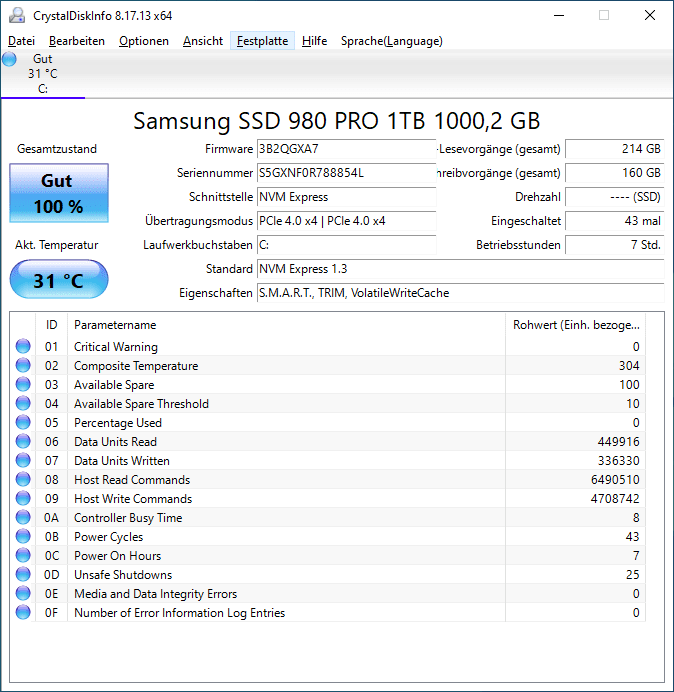Click the Seriennummer field S5GXNF0R788854L
674x692 pixels.
[346, 173]
